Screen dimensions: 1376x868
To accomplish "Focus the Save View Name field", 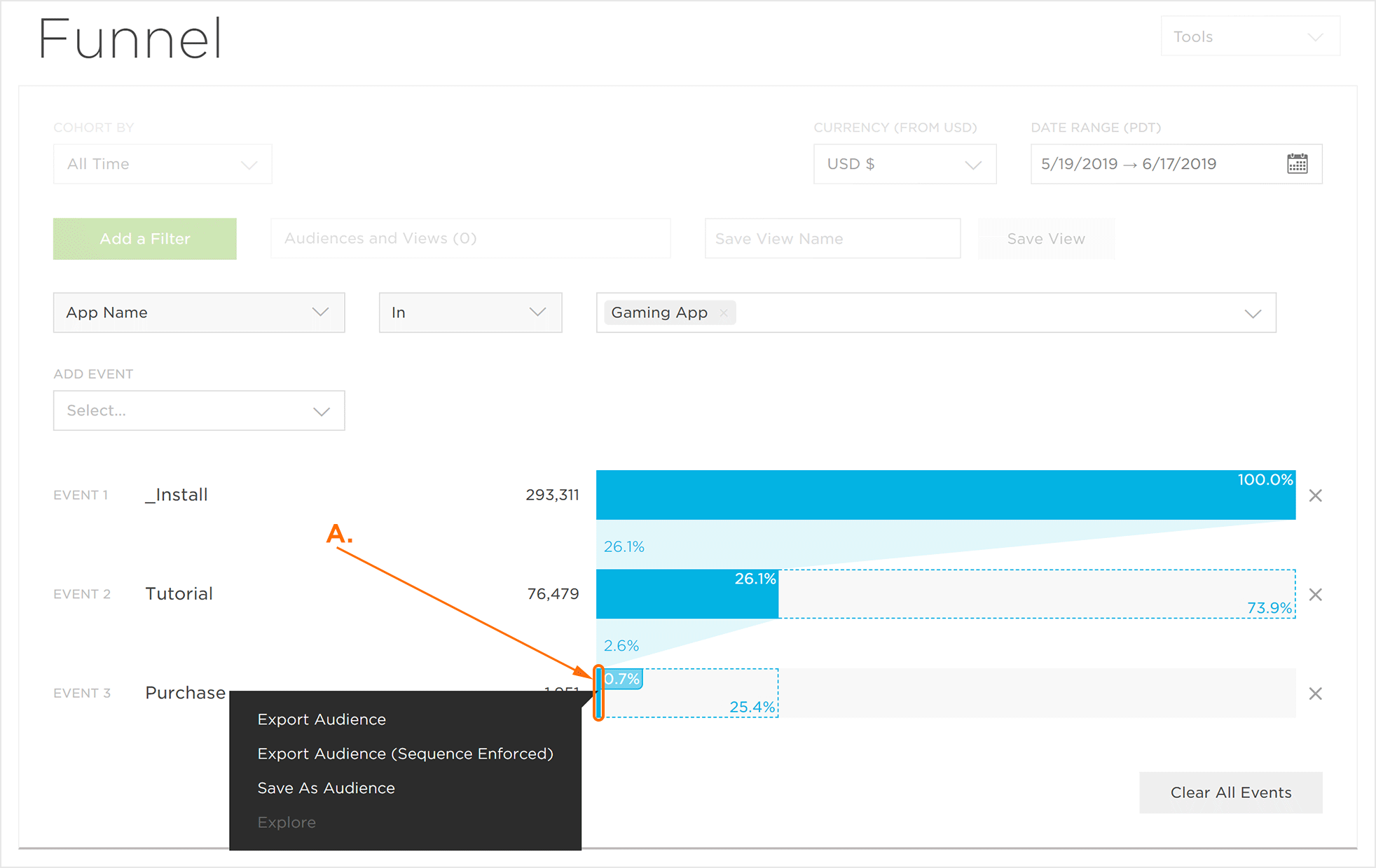I will point(832,239).
